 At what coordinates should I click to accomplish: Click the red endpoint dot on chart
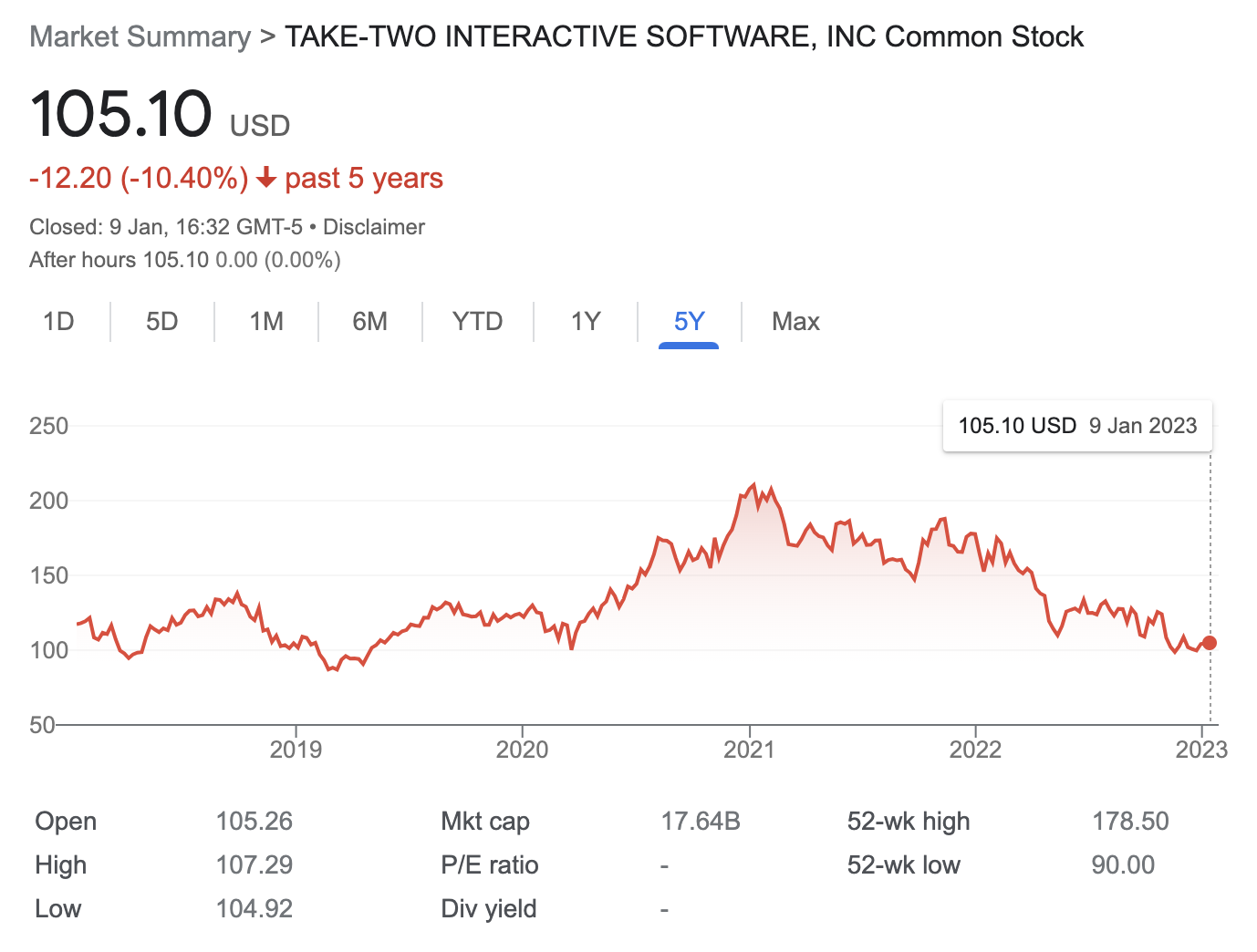(x=1210, y=643)
